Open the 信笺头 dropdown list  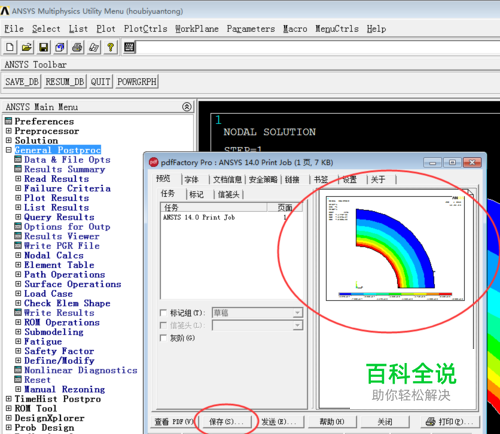tap(297, 325)
